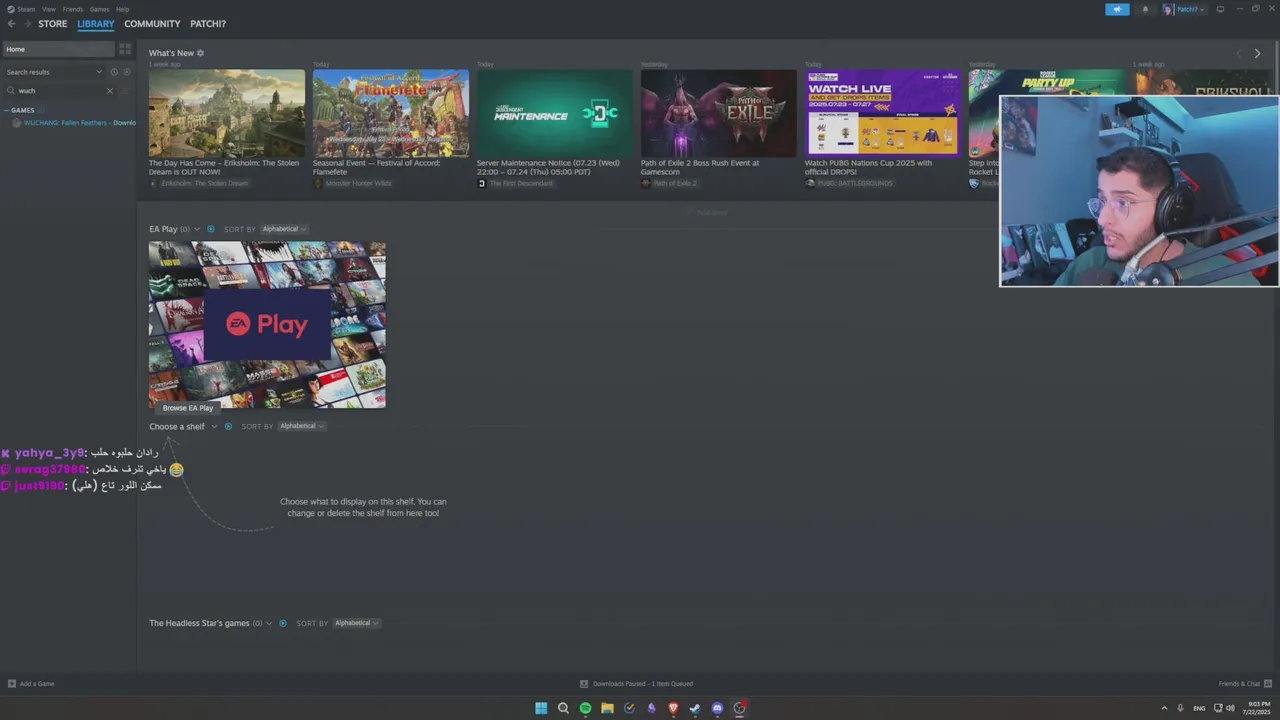
Task: Click the Add a Game plus icon
Action: coord(12,684)
